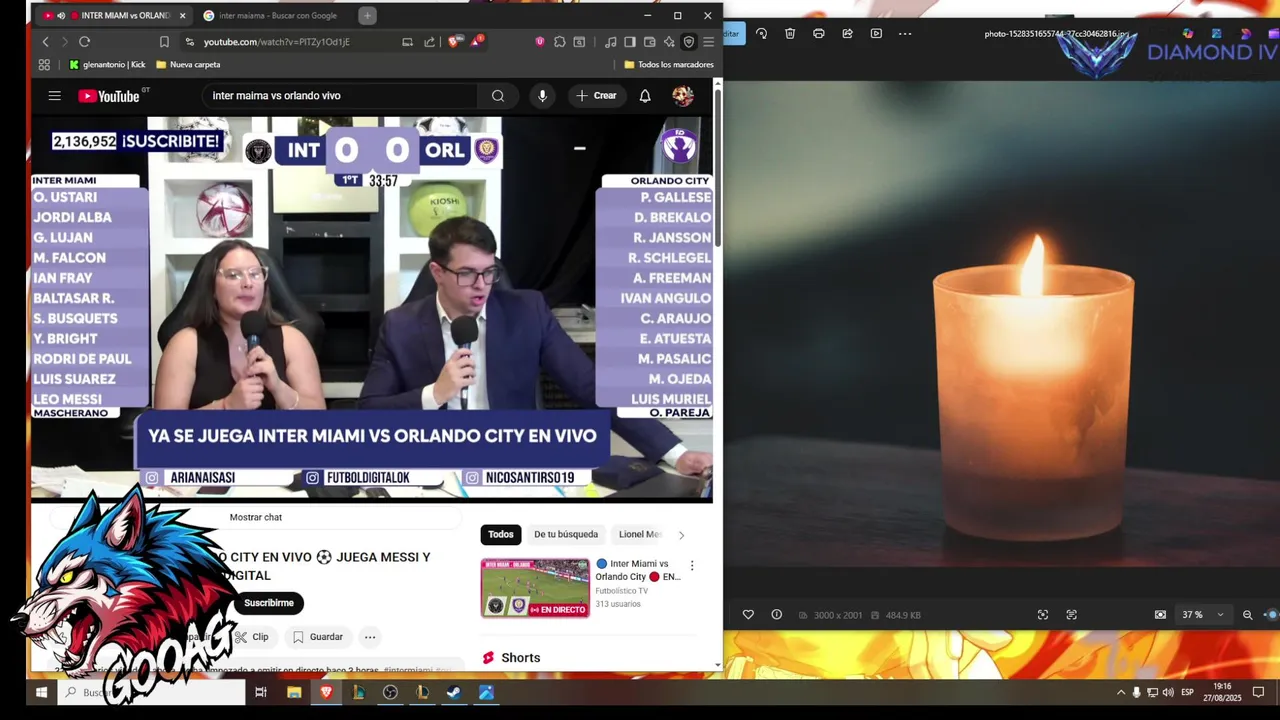Viewport: 1280px width, 720px height.
Task: Open Brave Leo AI sparkle icon
Action: 669,42
